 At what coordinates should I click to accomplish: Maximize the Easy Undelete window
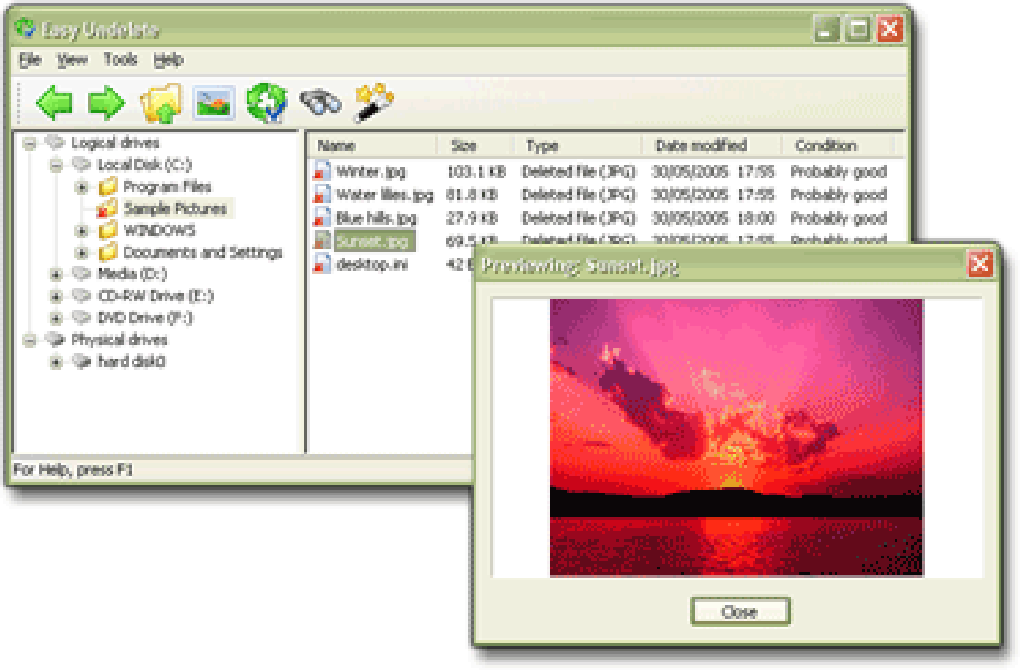click(x=859, y=29)
